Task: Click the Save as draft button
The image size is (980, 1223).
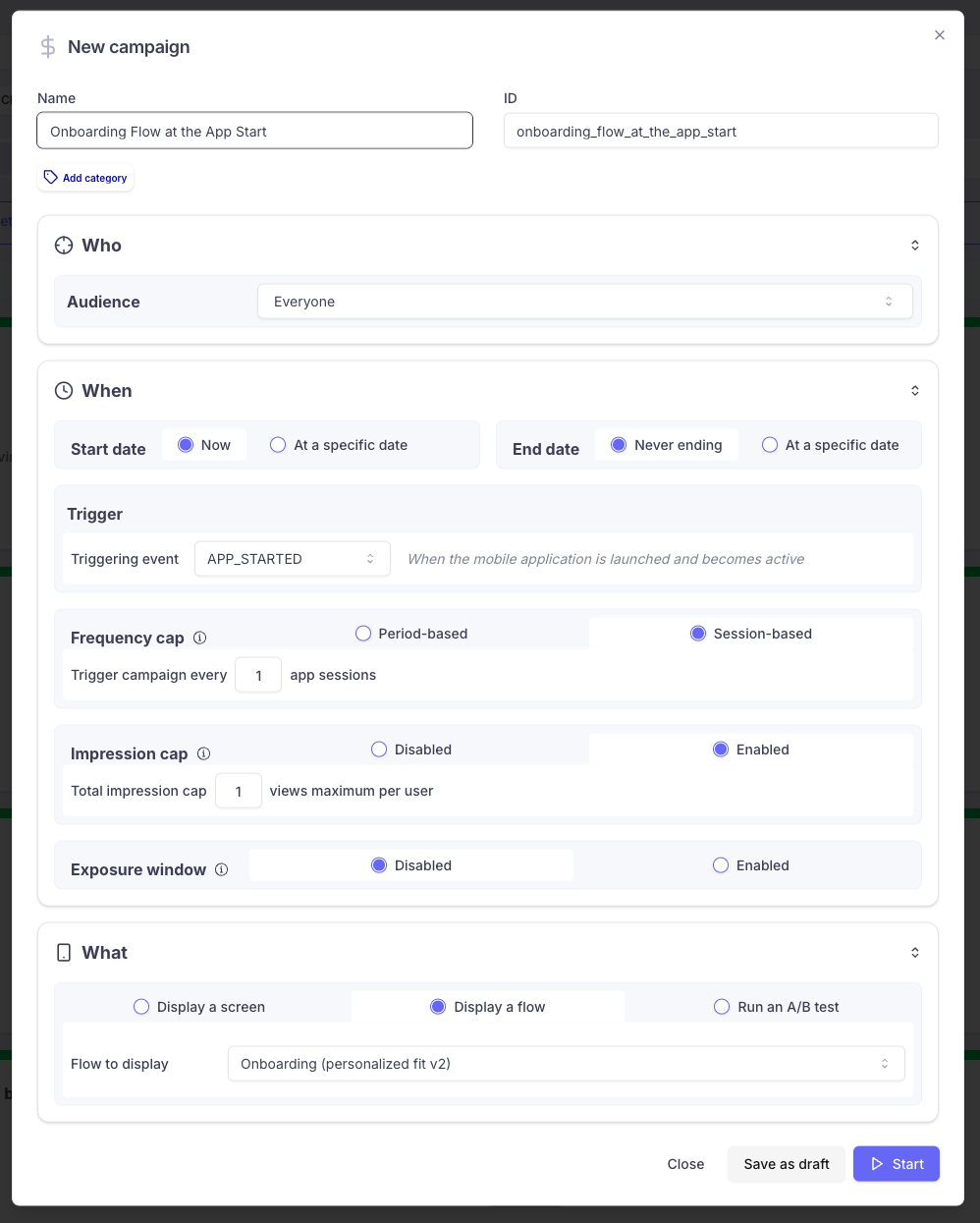Action: (787, 1164)
